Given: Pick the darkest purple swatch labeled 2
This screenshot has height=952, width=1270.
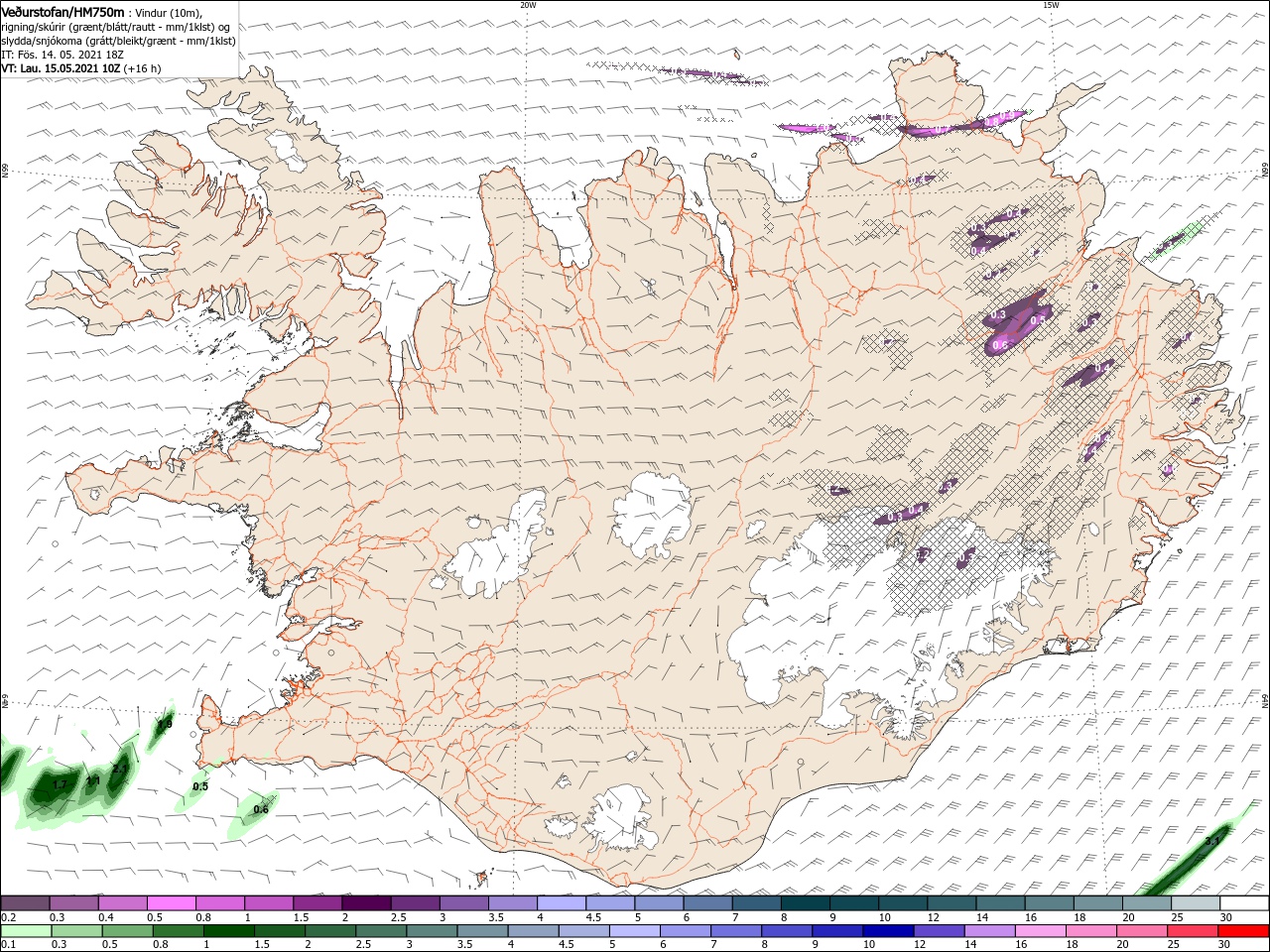Looking at the screenshot, I should point(365,903).
